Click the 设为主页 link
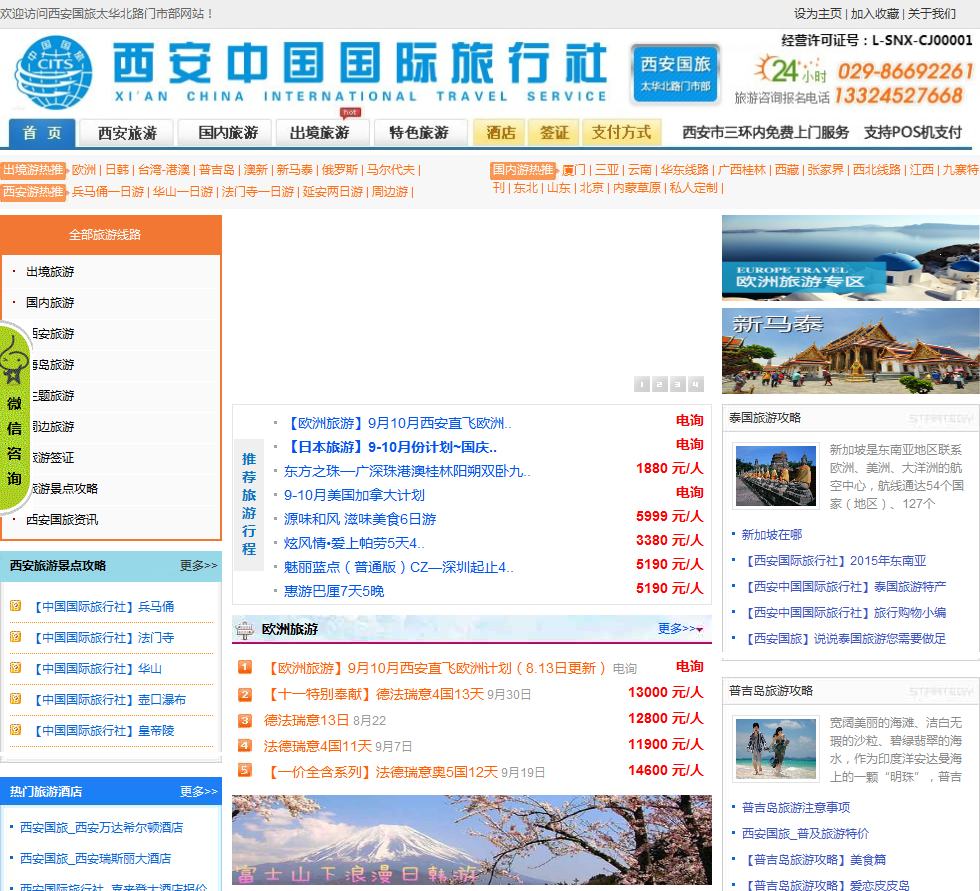This screenshot has width=980, height=891. pyautogui.click(x=818, y=14)
